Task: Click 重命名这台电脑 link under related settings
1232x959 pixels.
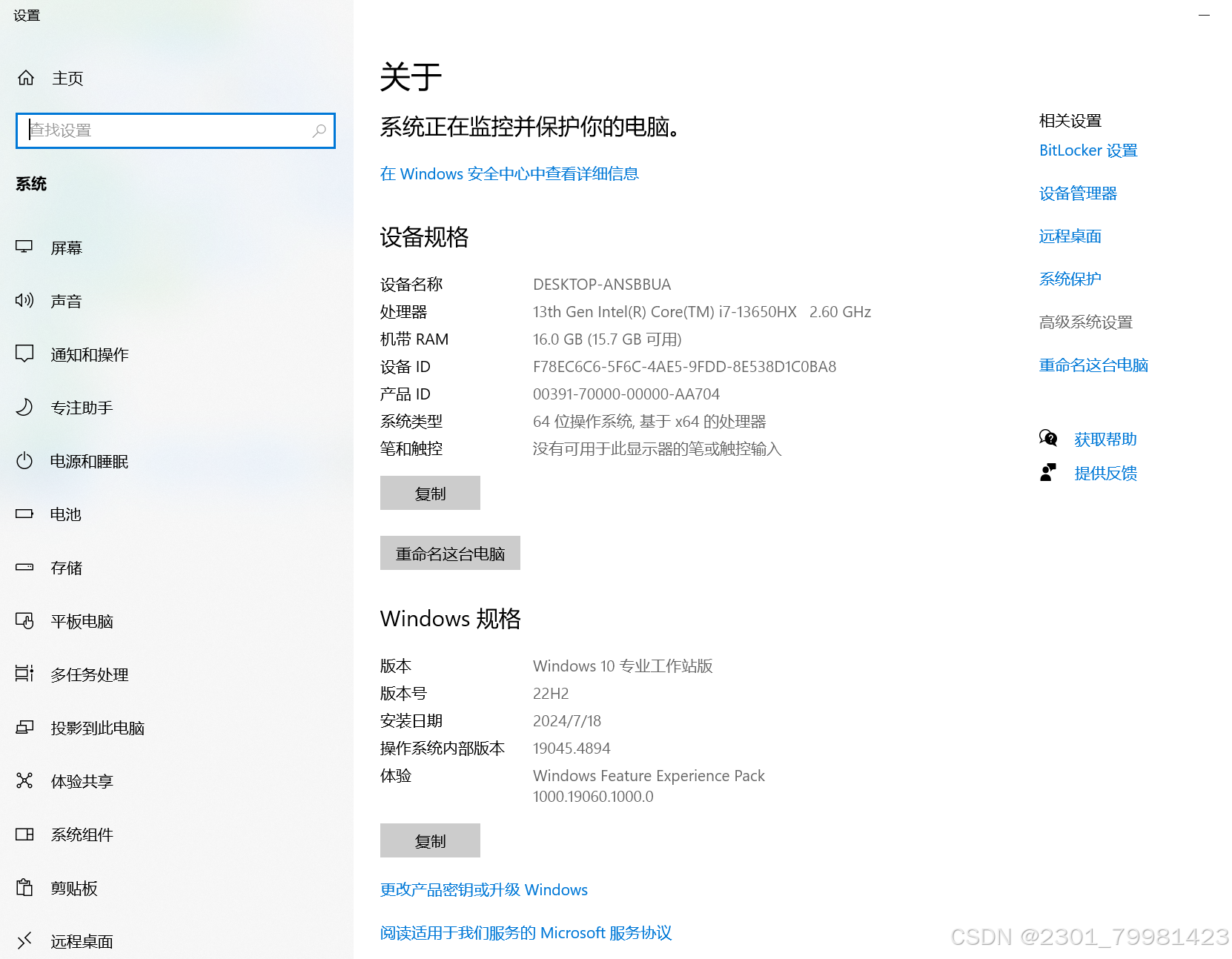Action: coord(1093,365)
